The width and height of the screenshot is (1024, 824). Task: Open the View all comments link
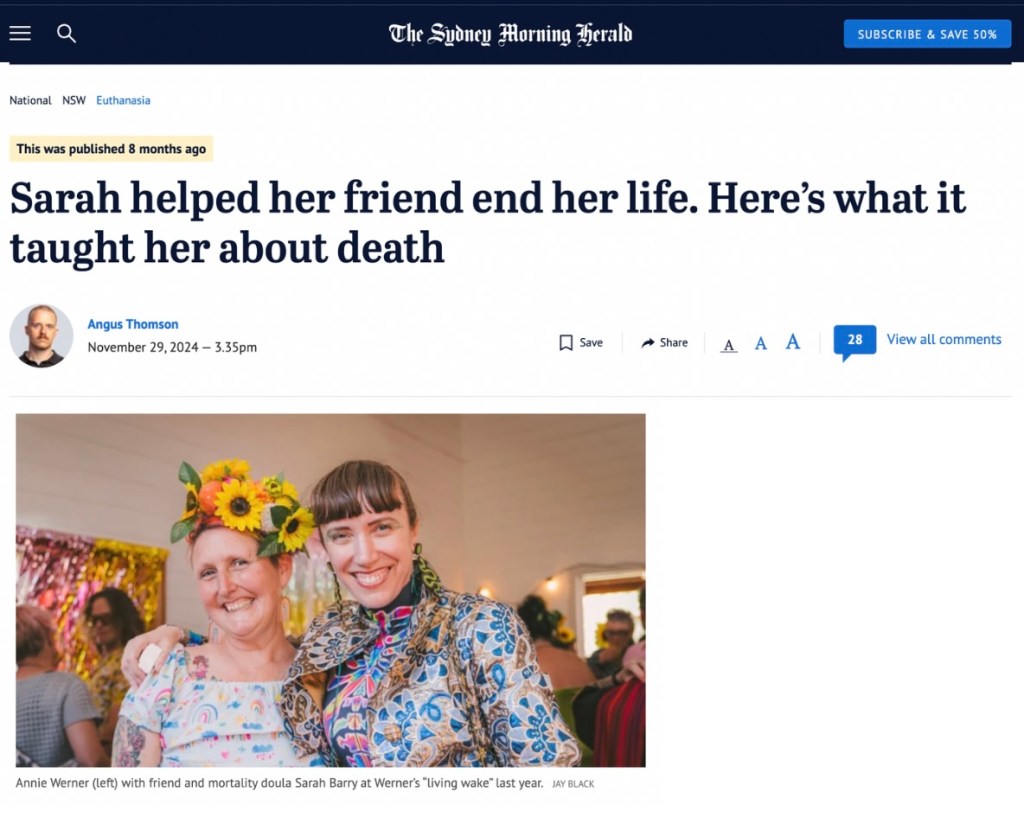pyautogui.click(x=943, y=339)
